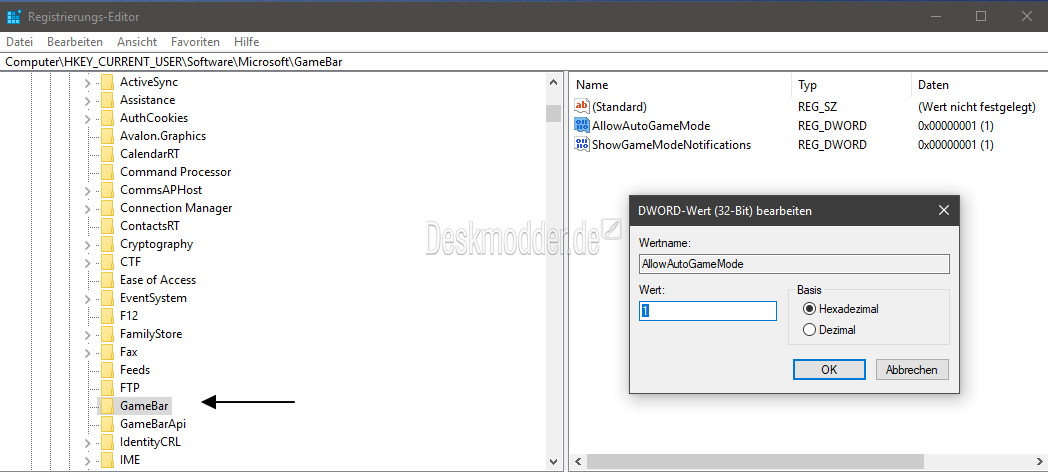Confirm the dialog with OK
The width and height of the screenshot is (1048, 472).
829,370
